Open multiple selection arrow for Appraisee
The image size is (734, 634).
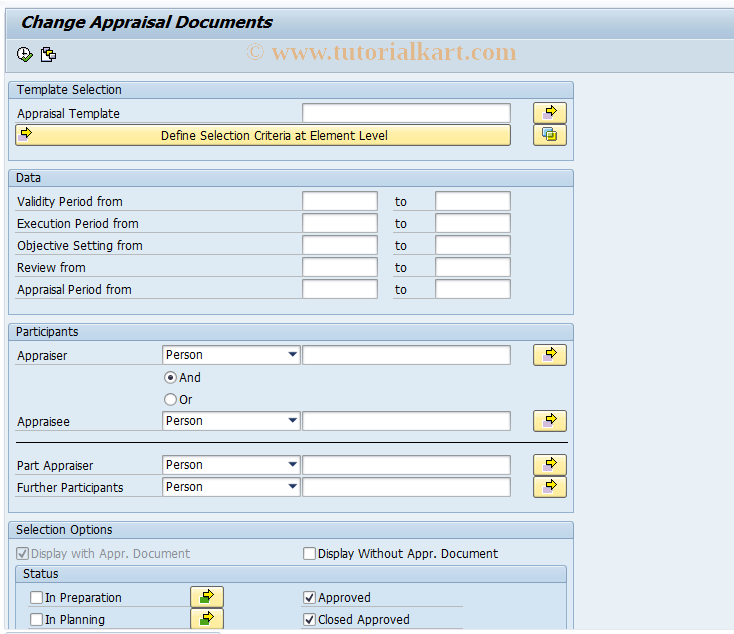pyautogui.click(x=550, y=421)
